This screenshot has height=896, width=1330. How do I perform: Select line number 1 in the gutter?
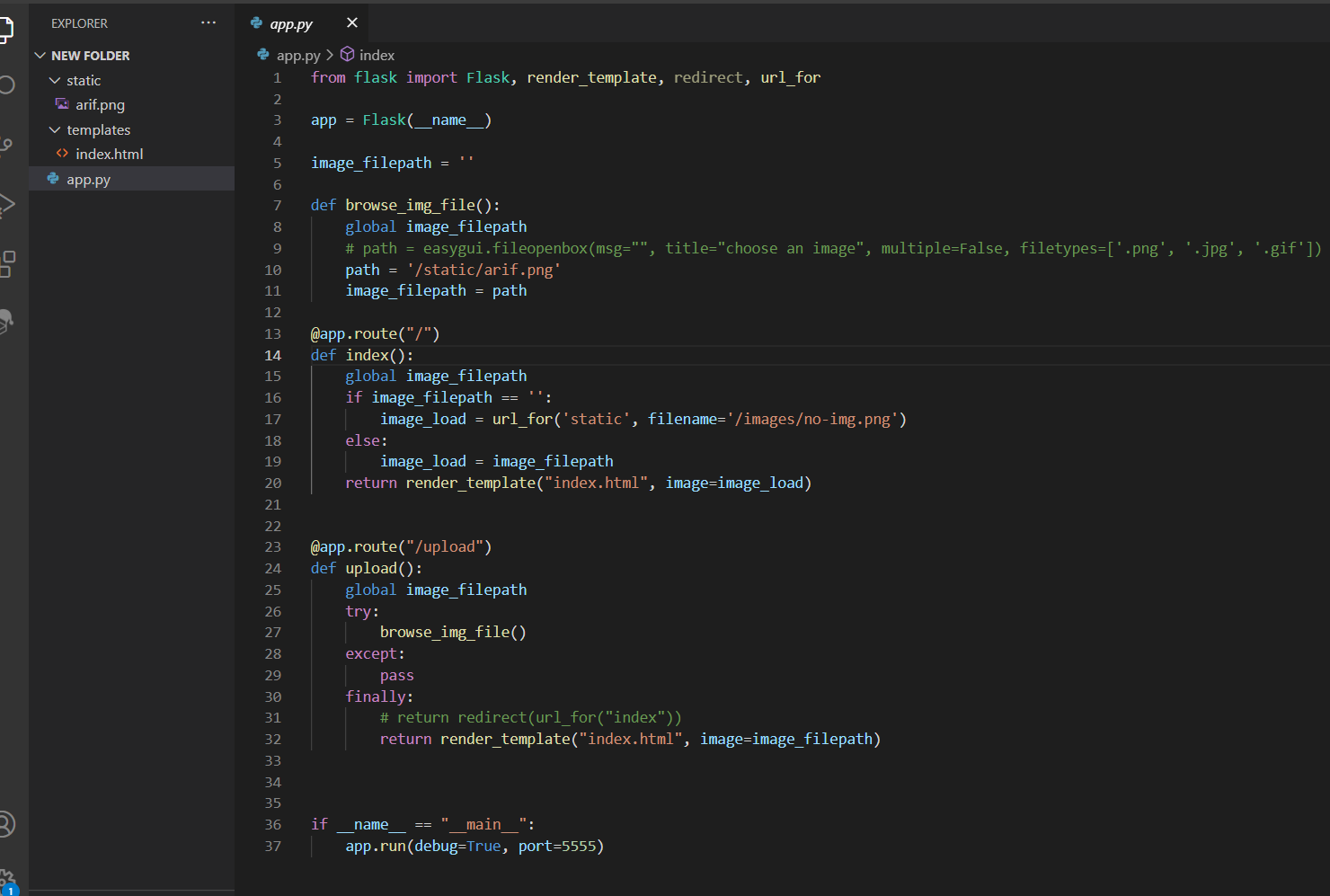(278, 78)
